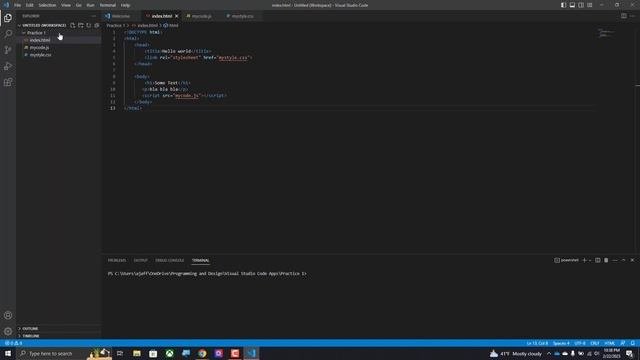Open editor More Actions ellipsis
Viewport: 640px width, 360px height.
click(632, 16)
